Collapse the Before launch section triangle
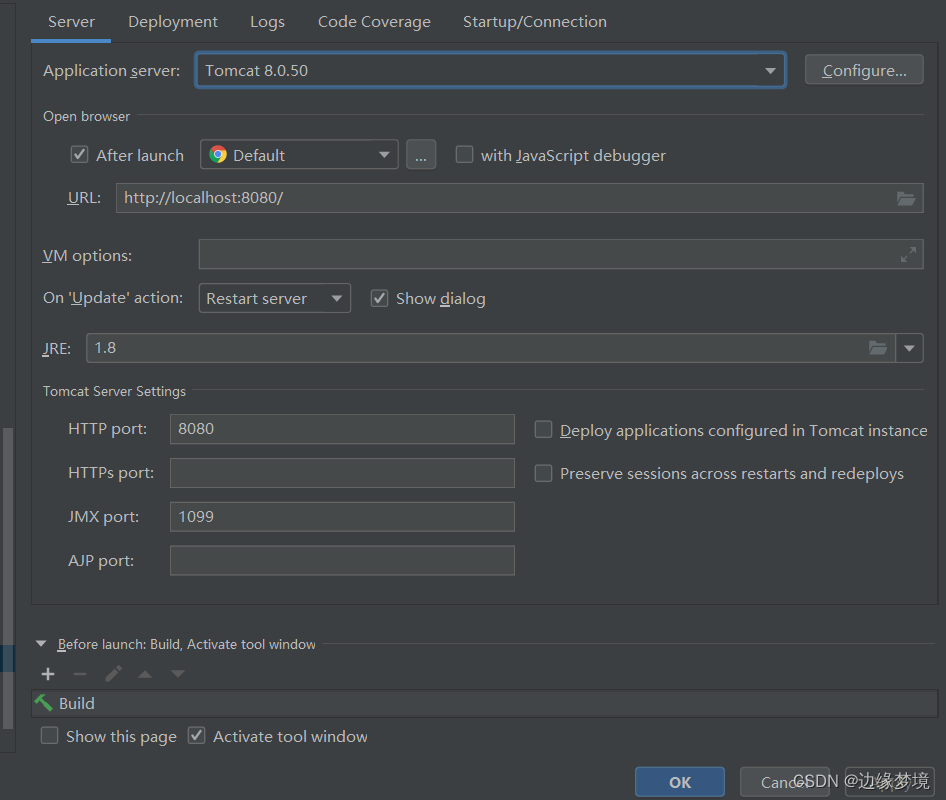 (41, 644)
